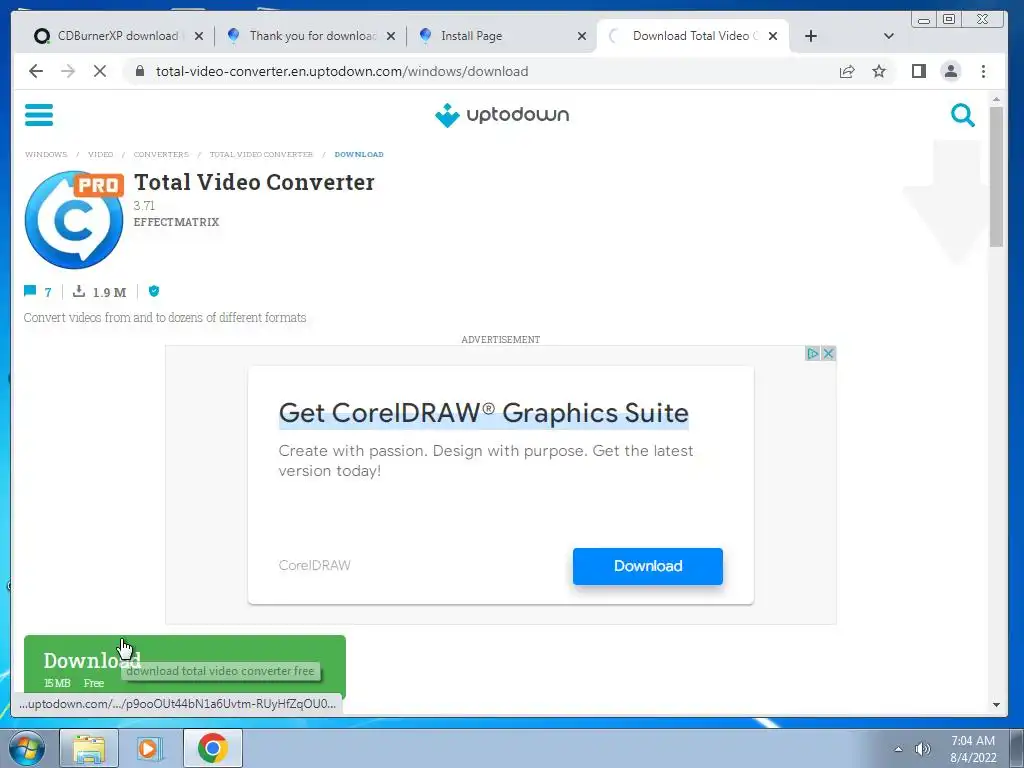
Task: Click the page vertical scrollbar thumb
Action: pos(996,176)
